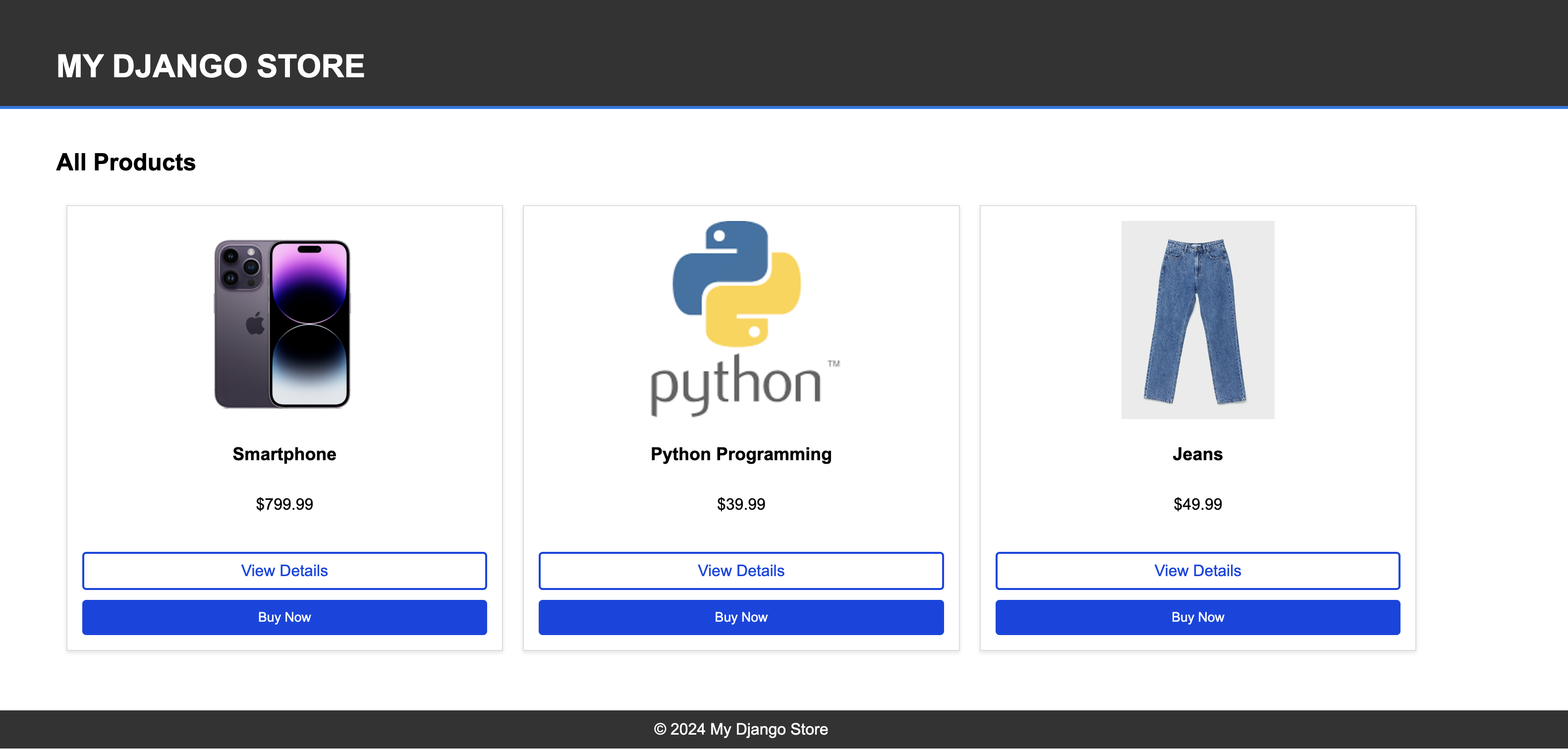
Task: Select the 'Jeans' product title
Action: [x=1197, y=454]
